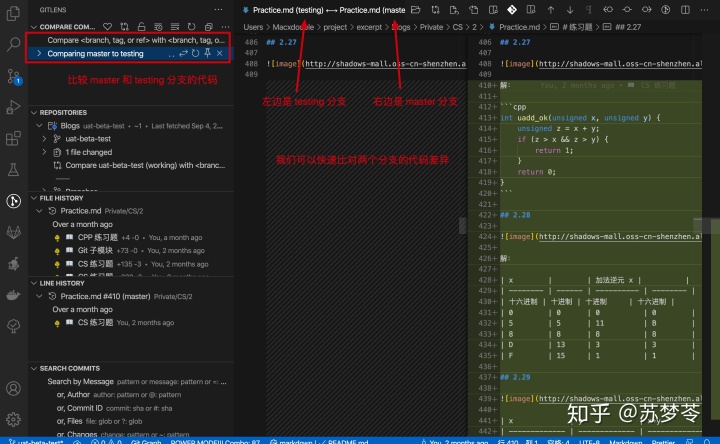Click the Private breadcrumb segment
Viewport: 720px width, 444px height.
point(431,27)
